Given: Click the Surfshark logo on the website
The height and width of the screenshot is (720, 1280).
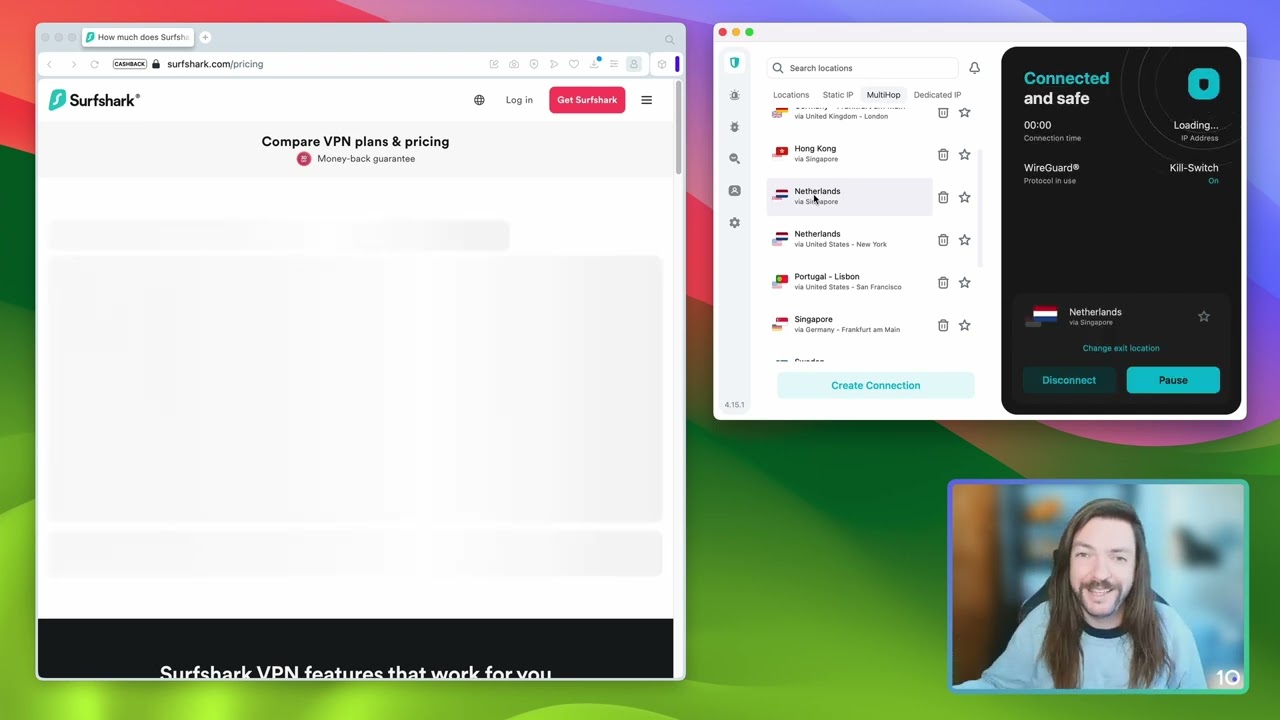Looking at the screenshot, I should point(94,99).
